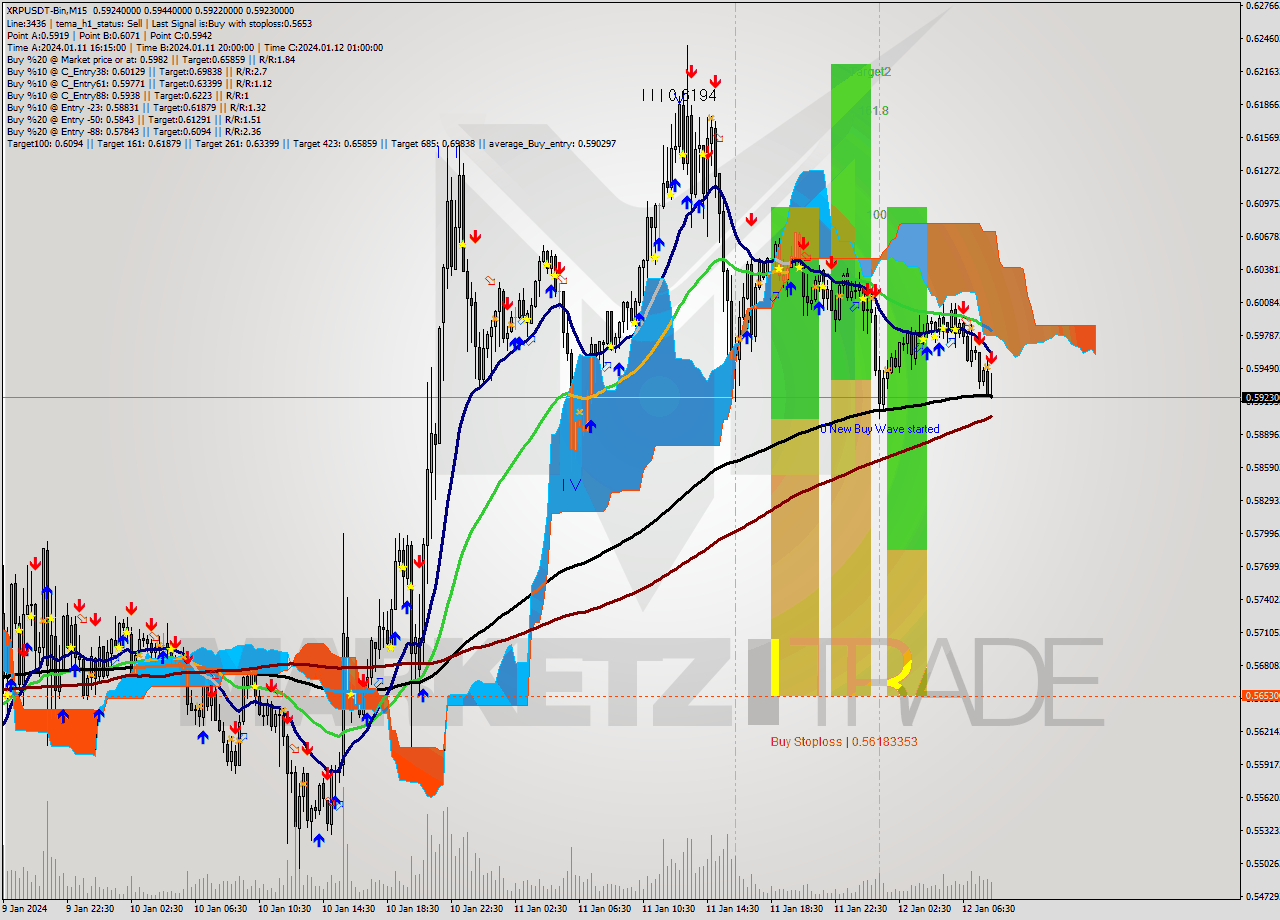
Task: Click the '10 Jan 10:30' time axis label
Action: click(283, 909)
